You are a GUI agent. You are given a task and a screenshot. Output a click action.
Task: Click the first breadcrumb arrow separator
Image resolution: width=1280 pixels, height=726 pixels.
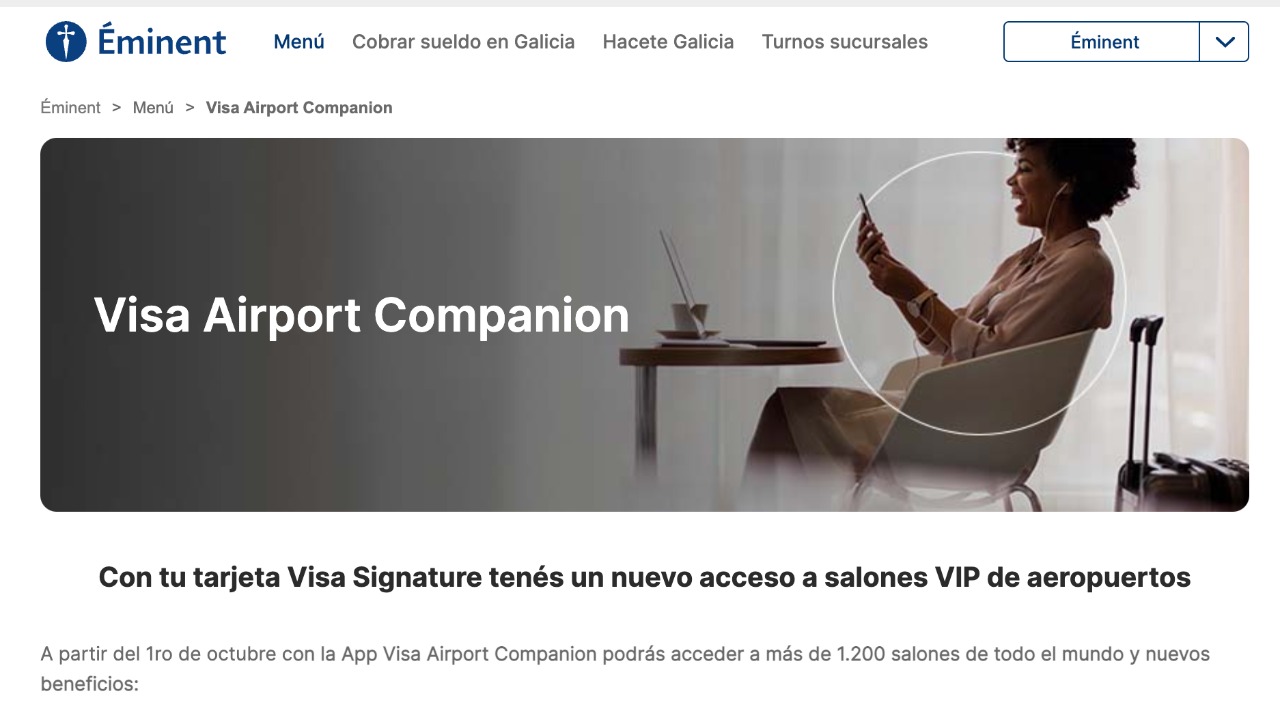tap(117, 107)
